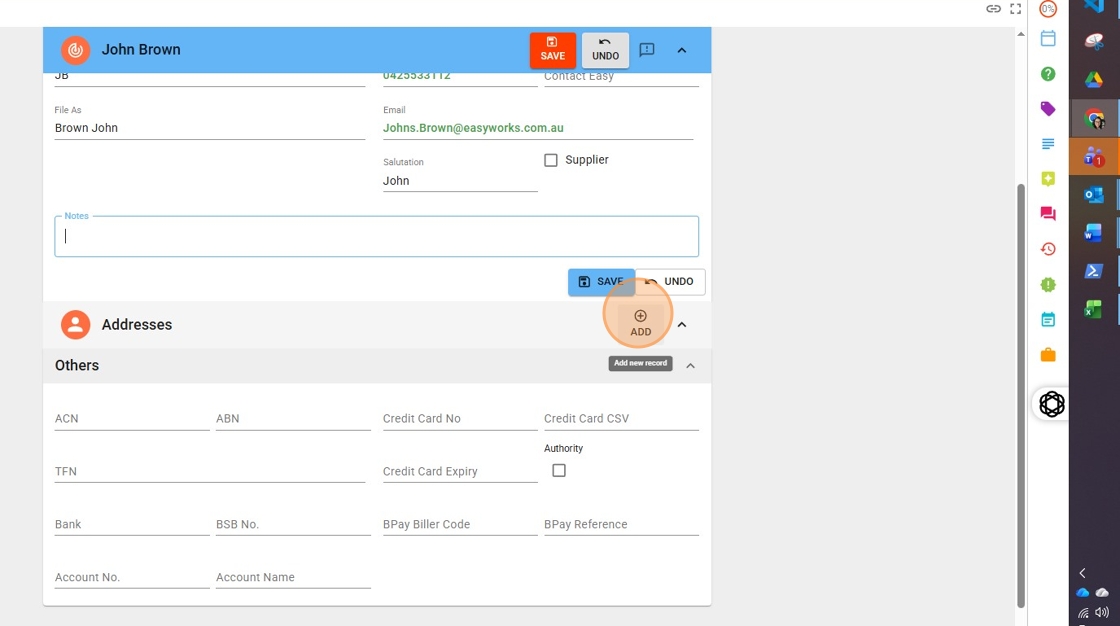Enable the Authority checkbox
The image size is (1120, 626).
point(559,470)
